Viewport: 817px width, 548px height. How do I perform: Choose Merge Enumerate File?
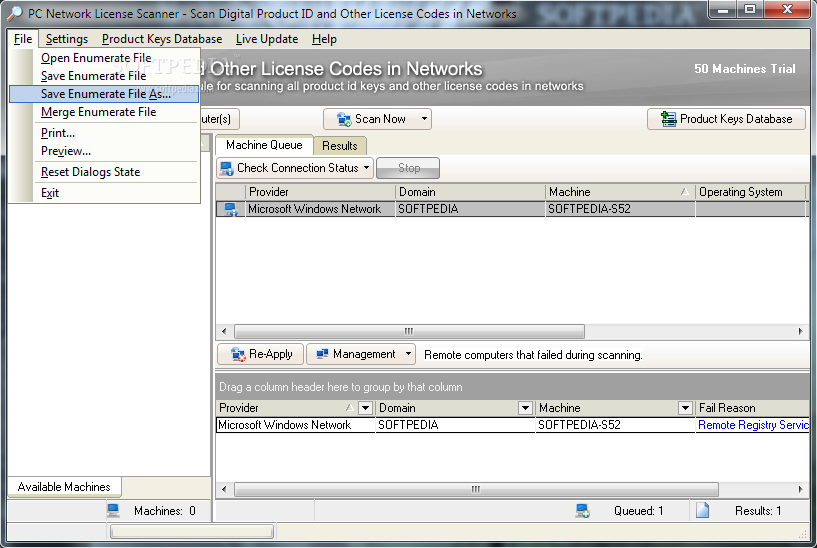(x=104, y=112)
